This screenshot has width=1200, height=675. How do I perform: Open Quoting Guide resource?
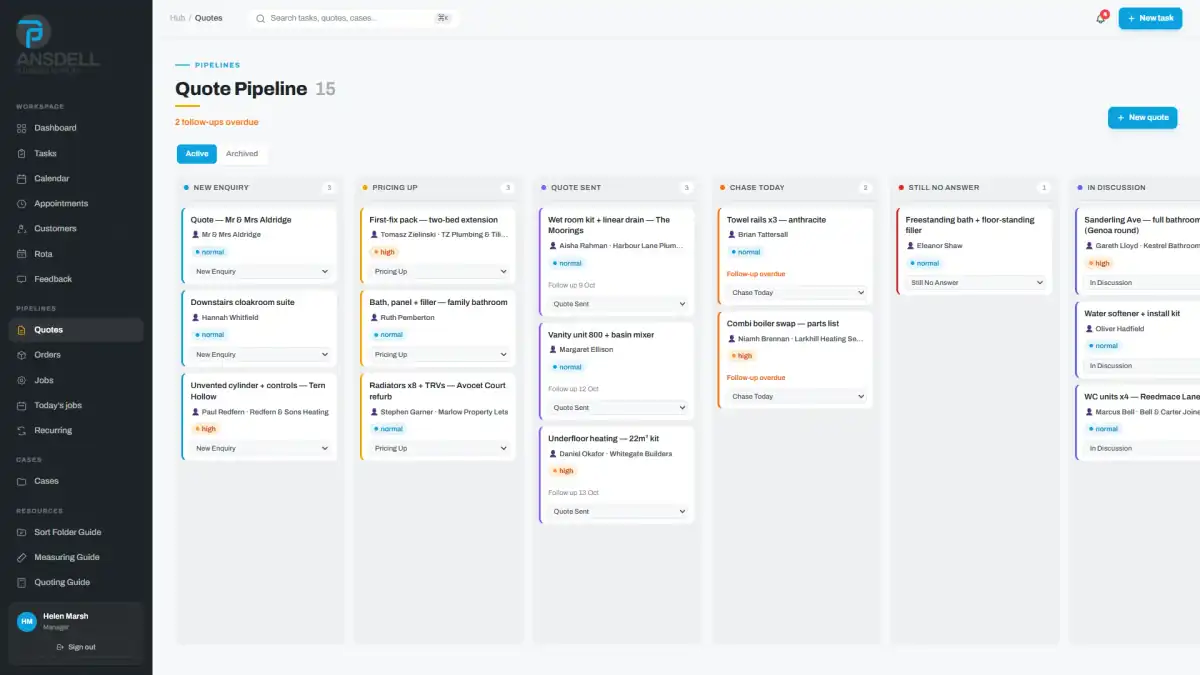(x=76, y=582)
